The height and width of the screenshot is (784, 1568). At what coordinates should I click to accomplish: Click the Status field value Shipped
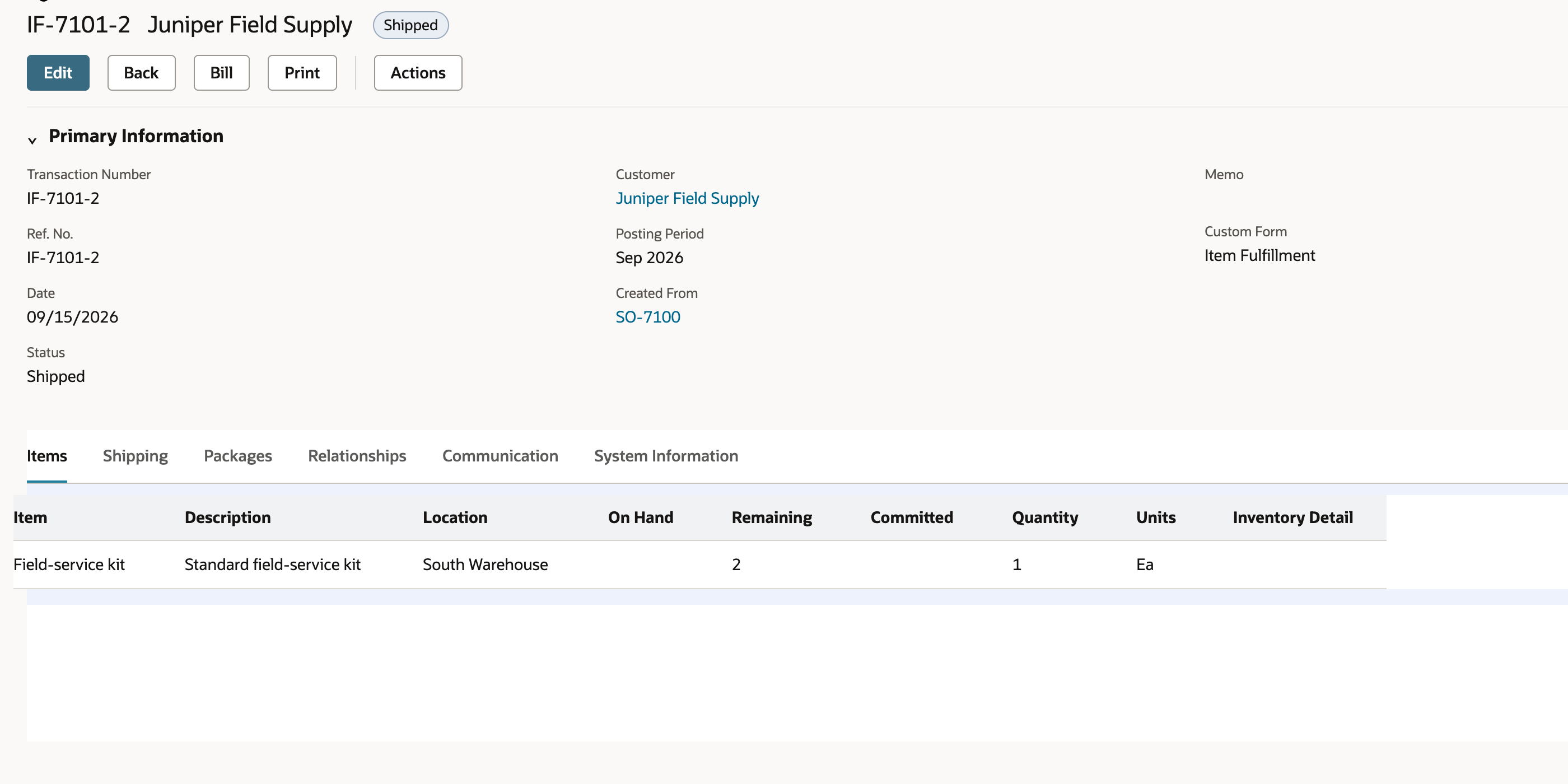click(55, 376)
